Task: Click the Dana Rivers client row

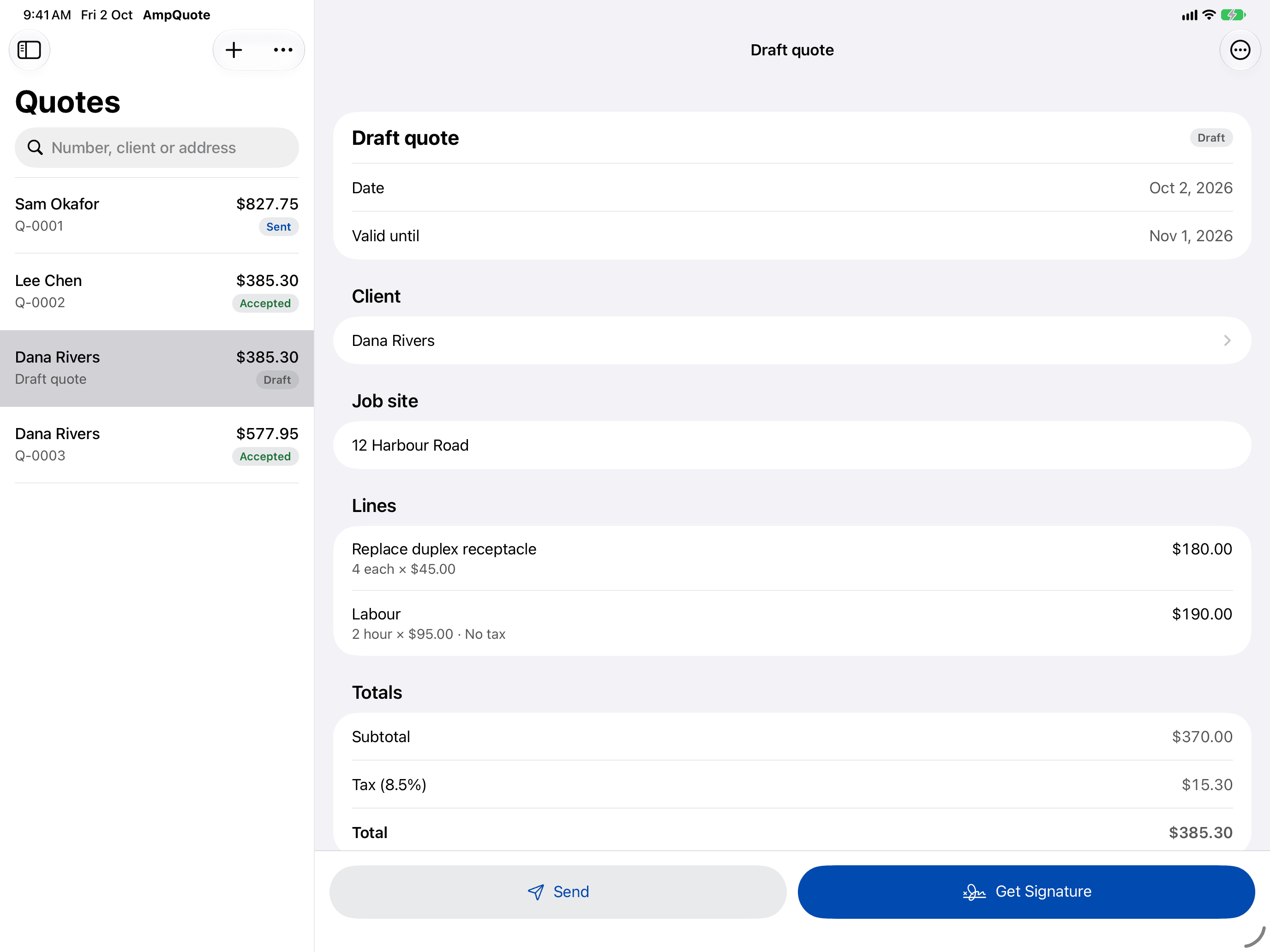Action: click(x=792, y=340)
